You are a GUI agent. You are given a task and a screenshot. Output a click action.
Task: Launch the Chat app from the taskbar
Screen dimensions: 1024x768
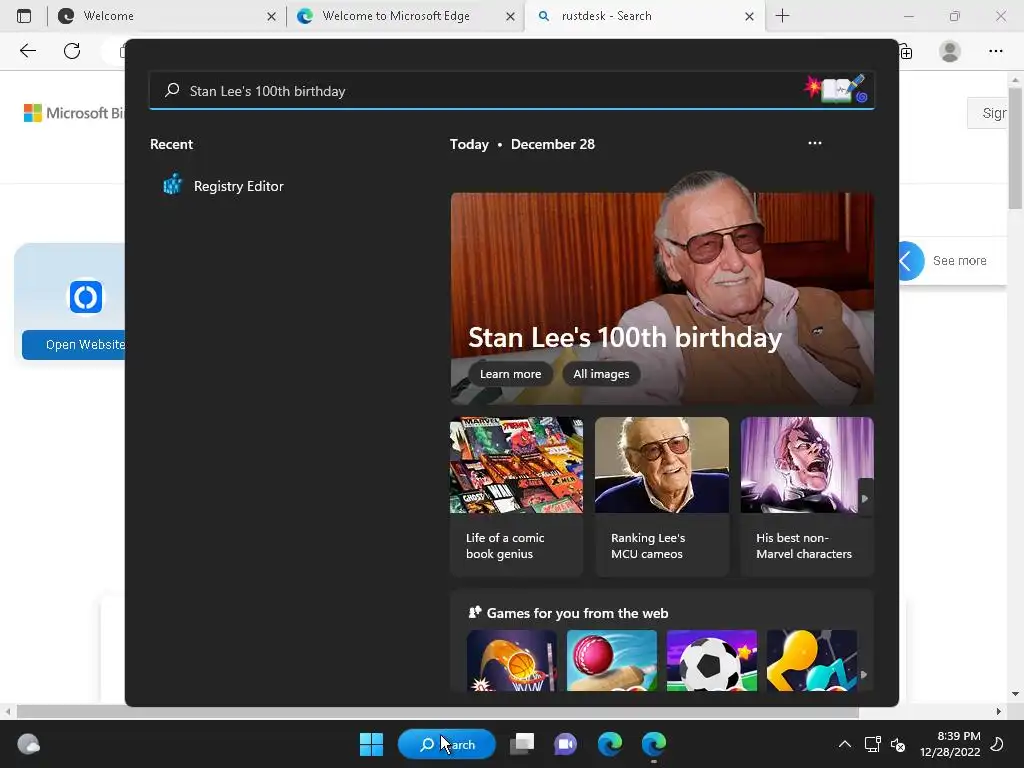tap(566, 744)
